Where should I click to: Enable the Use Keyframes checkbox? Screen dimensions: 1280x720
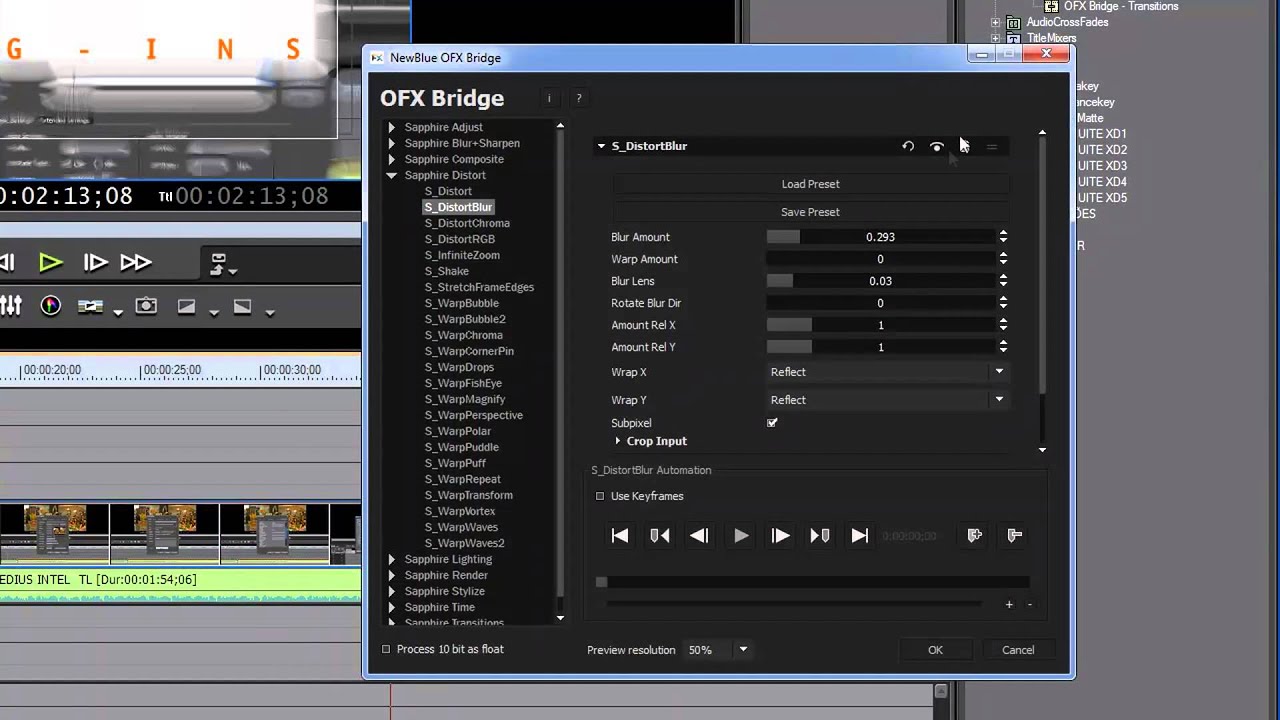click(x=600, y=496)
